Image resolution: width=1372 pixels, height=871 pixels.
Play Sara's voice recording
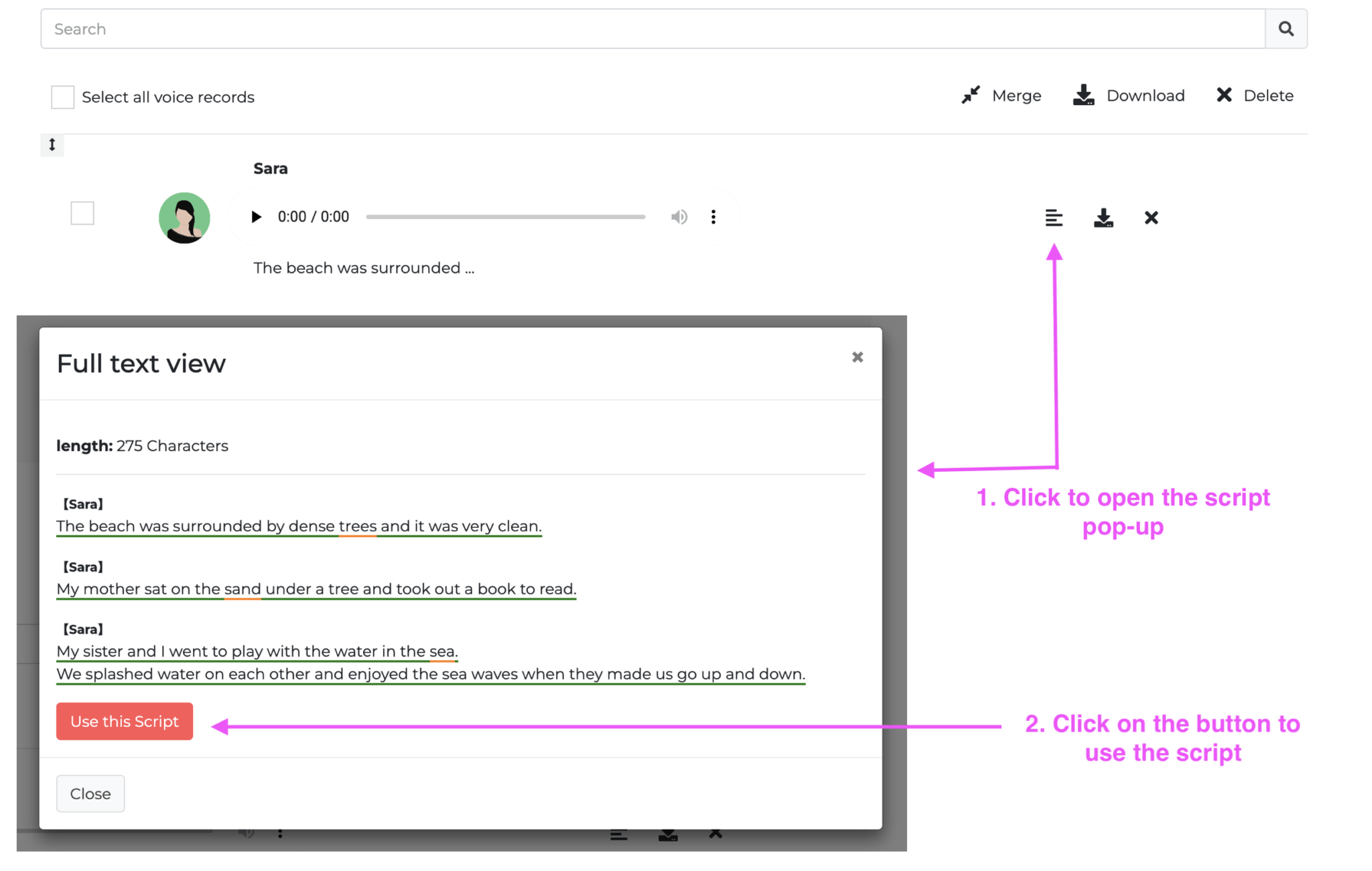click(x=256, y=217)
